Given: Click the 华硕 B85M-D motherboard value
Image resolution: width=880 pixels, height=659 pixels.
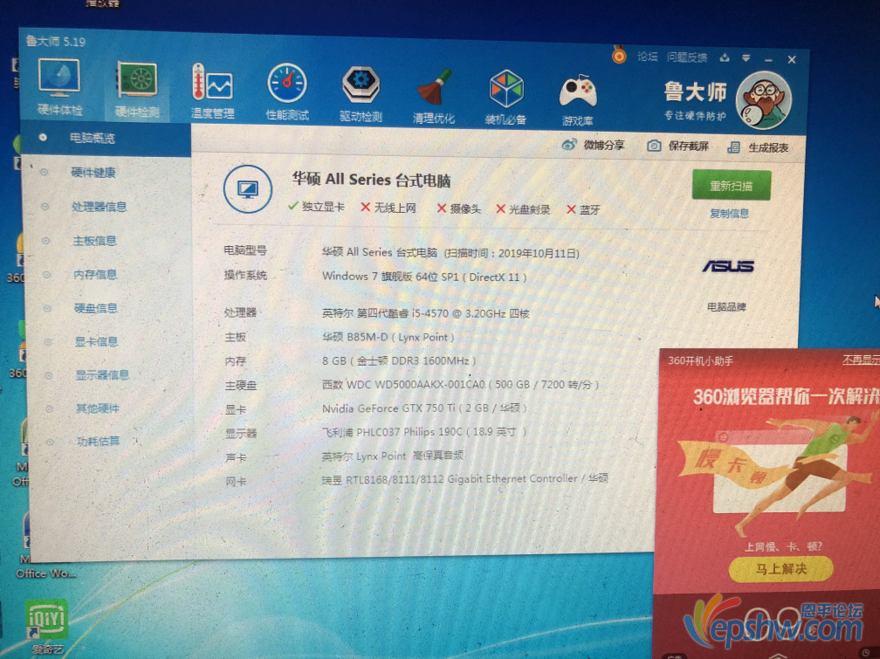Looking at the screenshot, I should point(388,337).
